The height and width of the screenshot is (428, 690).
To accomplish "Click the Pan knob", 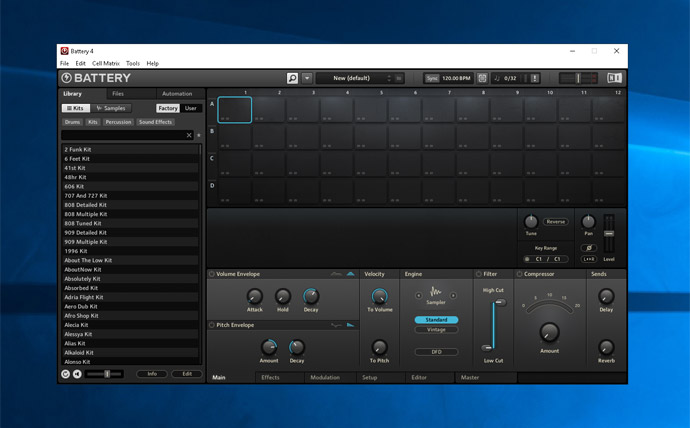I will 588,221.
